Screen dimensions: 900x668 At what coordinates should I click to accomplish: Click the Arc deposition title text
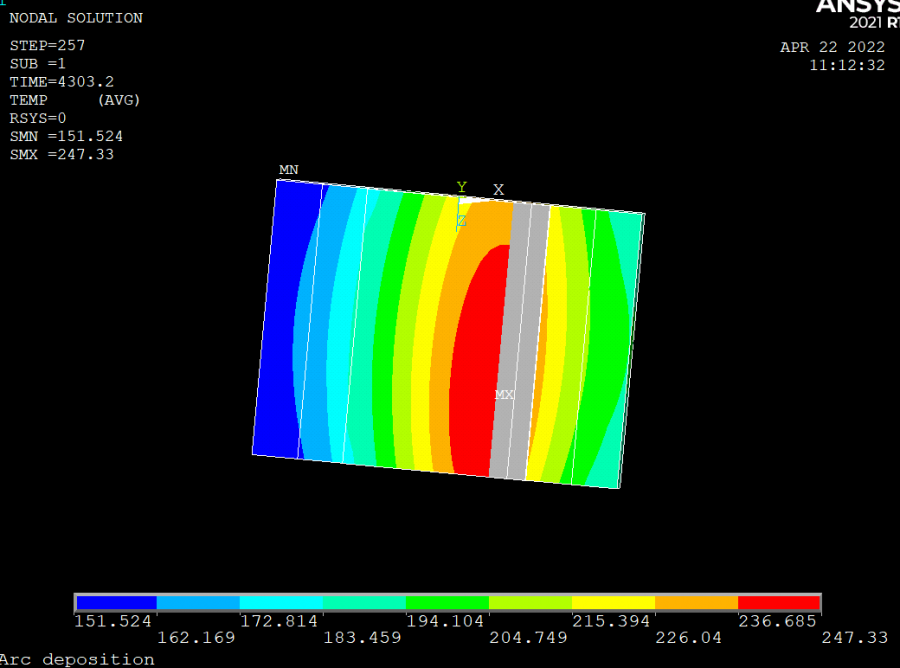[78, 660]
